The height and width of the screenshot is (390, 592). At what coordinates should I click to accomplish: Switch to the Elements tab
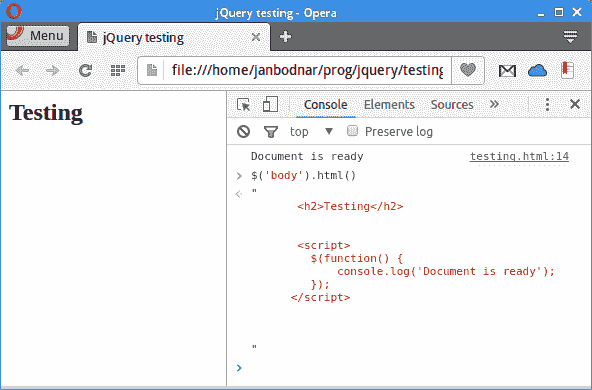point(389,105)
